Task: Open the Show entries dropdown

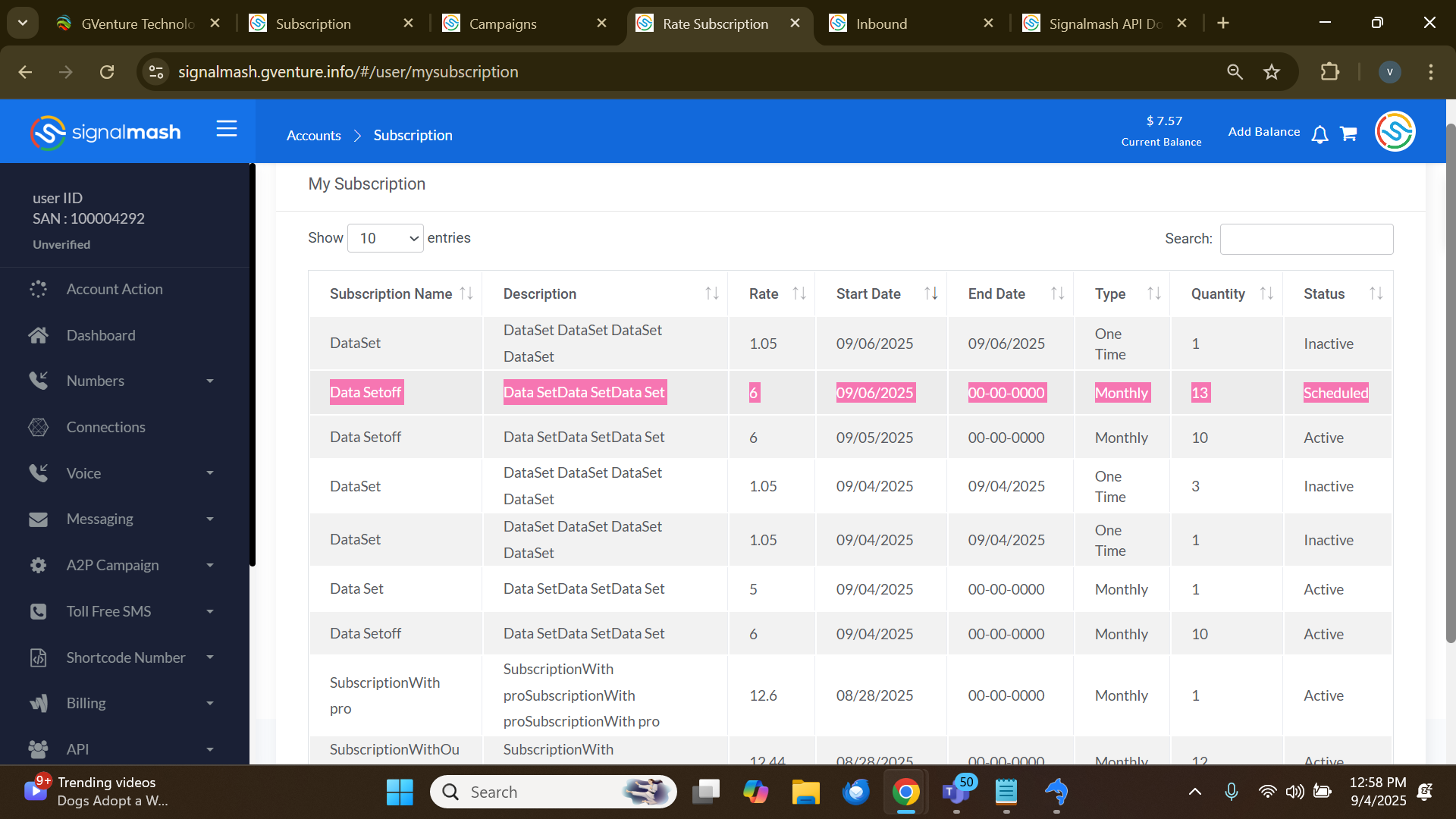Action: click(385, 238)
